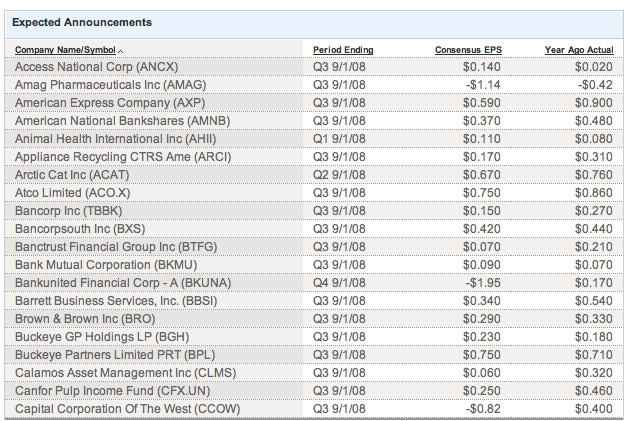Open Amag Pharmaceuticals Inc (AMAG) link
This screenshot has height=421, width=627.
[110, 85]
